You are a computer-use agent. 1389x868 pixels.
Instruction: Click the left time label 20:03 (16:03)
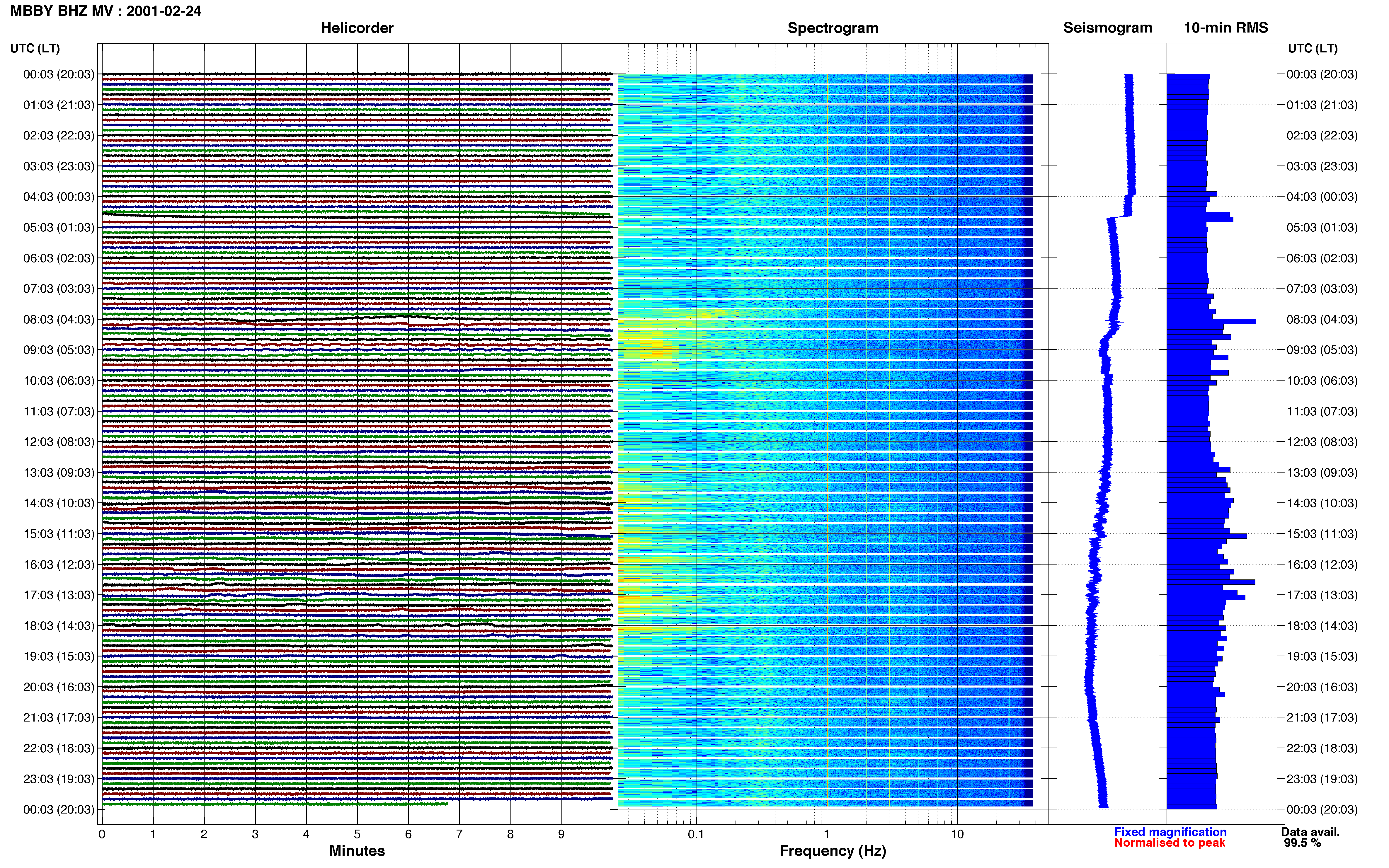pyautogui.click(x=59, y=687)
